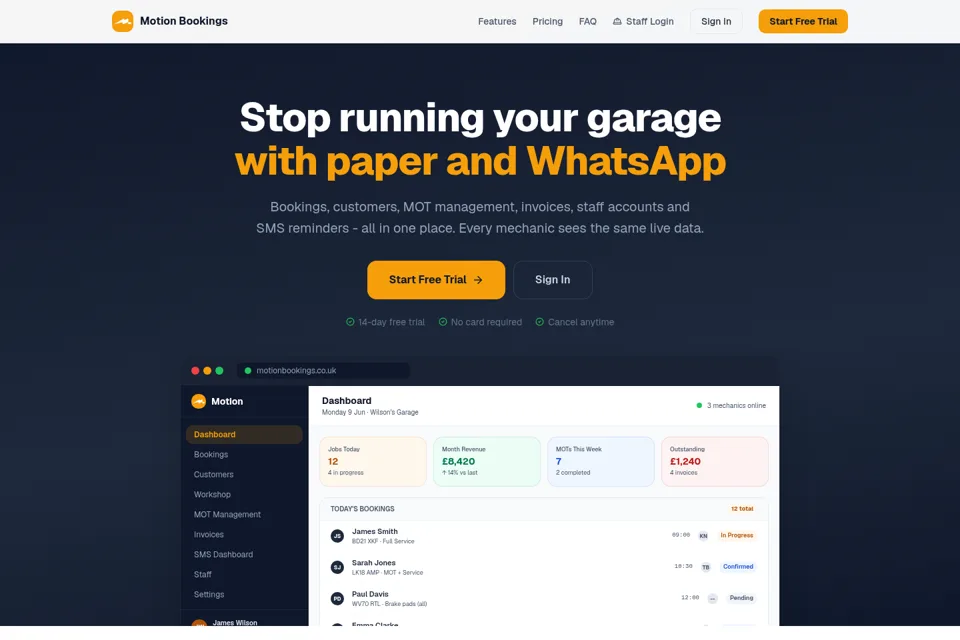The image size is (960, 640).
Task: Click the PD avatar for Paul Davis
Action: click(x=337, y=598)
